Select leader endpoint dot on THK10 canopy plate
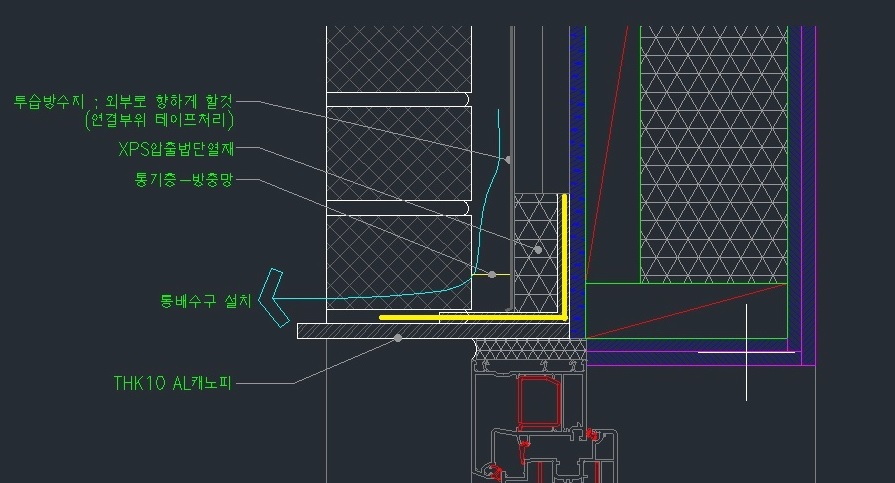895x483 pixels. [x=398, y=338]
